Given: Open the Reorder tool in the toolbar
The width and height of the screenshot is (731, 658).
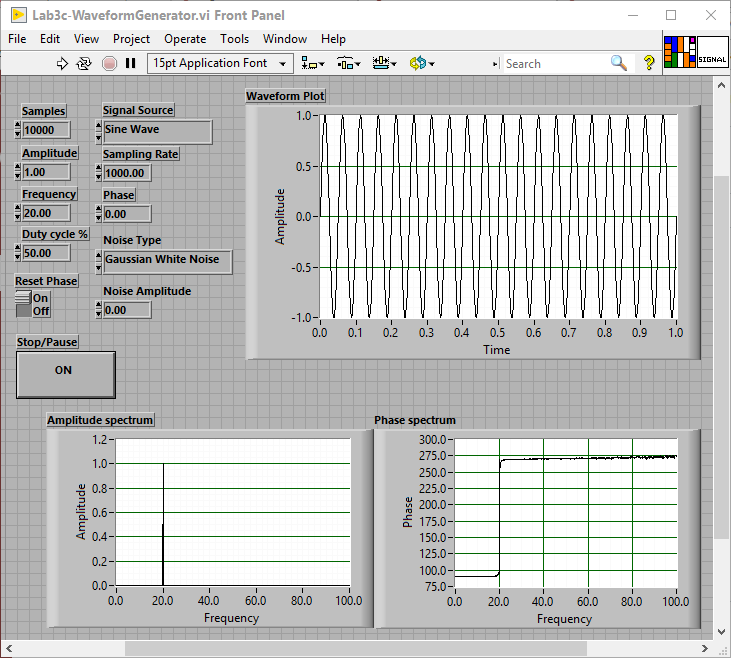Looking at the screenshot, I should pos(420,63).
